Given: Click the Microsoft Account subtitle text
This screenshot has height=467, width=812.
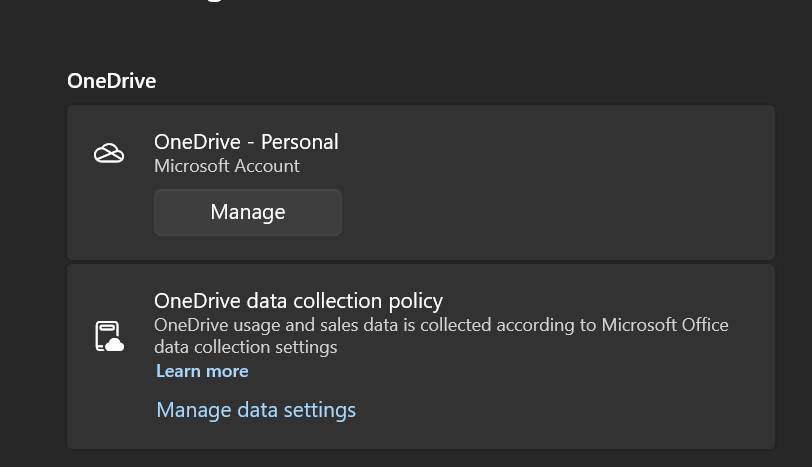Looking at the screenshot, I should pyautogui.click(x=227, y=166).
